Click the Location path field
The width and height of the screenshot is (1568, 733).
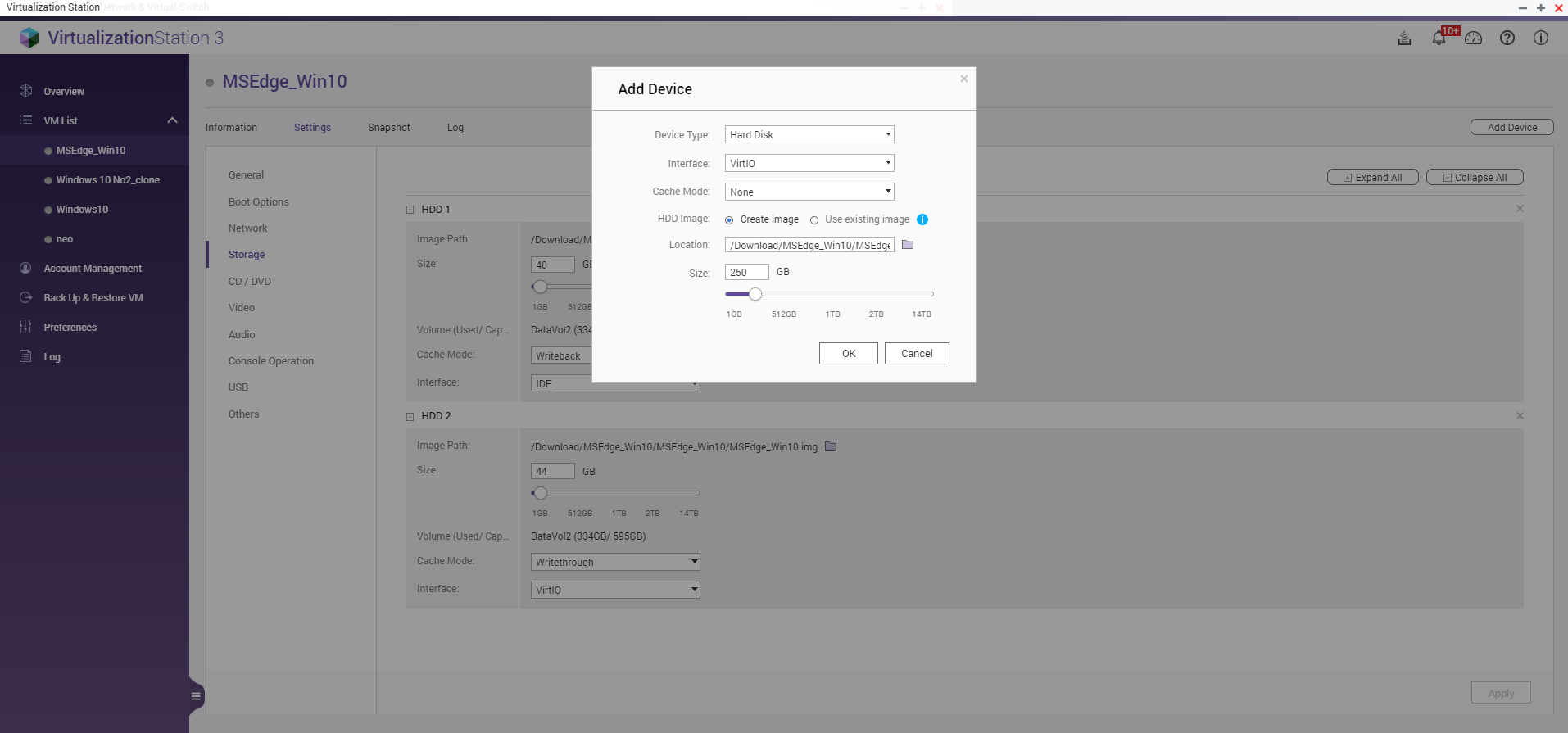(x=809, y=245)
